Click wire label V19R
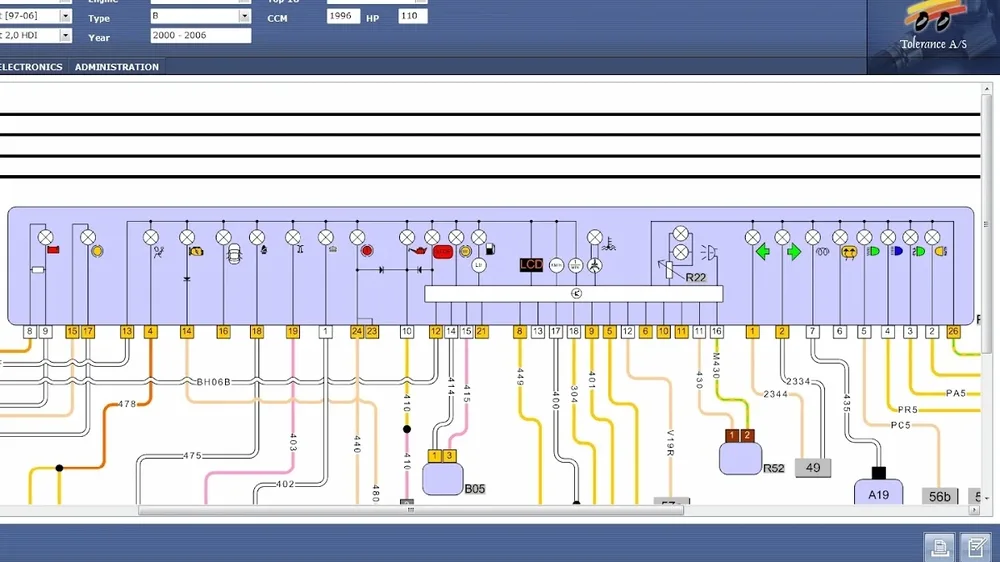 (x=670, y=443)
